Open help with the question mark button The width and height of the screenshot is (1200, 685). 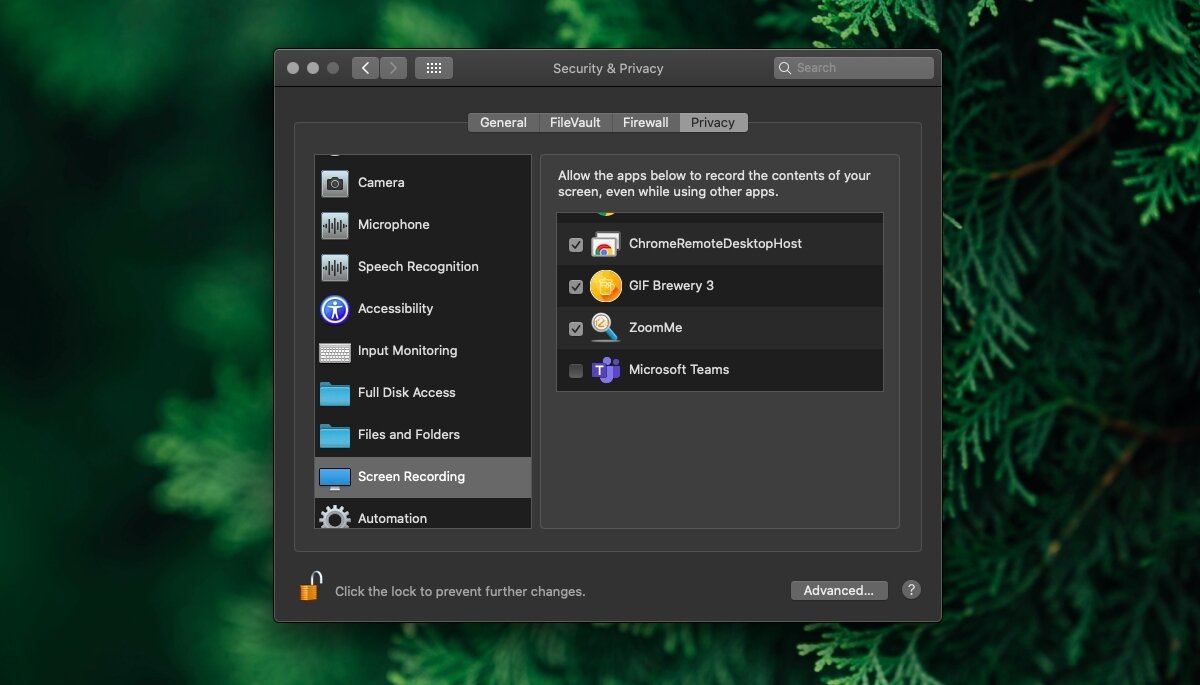point(911,590)
